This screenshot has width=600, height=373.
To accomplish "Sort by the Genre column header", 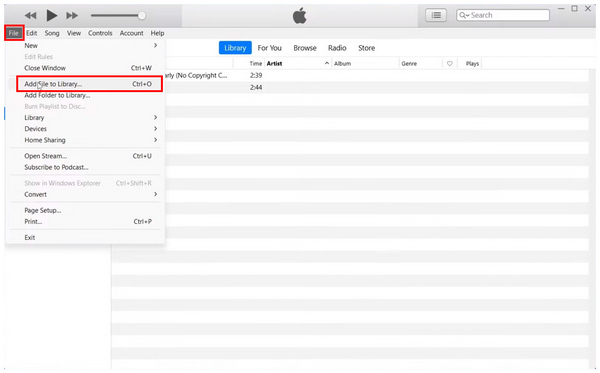I will (x=421, y=64).
